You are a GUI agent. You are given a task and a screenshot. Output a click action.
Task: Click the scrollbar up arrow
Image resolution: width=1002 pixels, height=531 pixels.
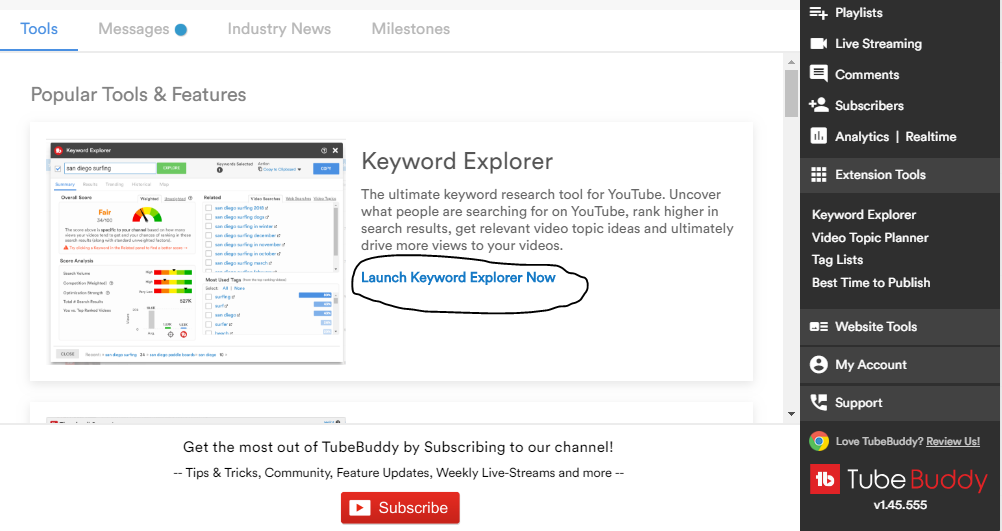[791, 62]
